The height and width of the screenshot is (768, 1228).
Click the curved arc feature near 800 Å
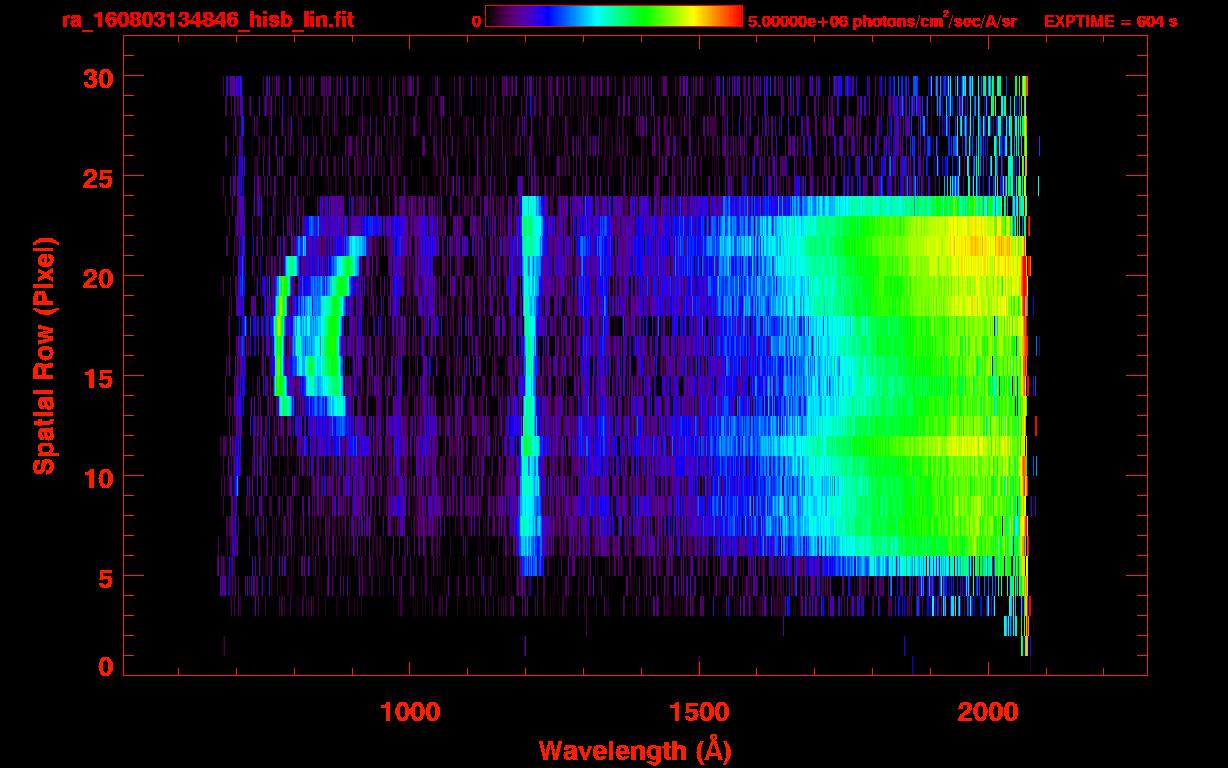[283, 335]
